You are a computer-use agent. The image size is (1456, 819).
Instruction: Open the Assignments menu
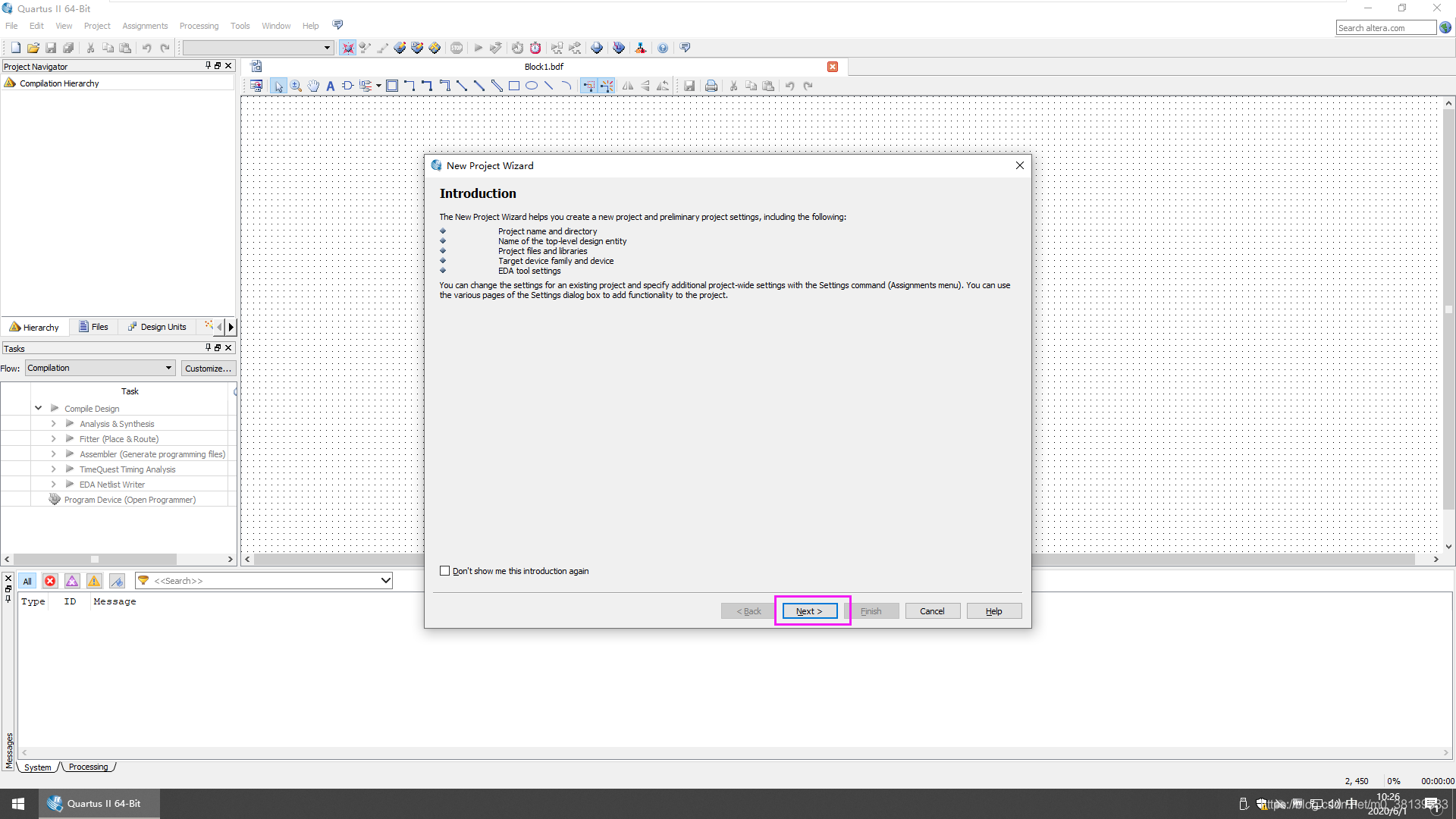tap(145, 26)
